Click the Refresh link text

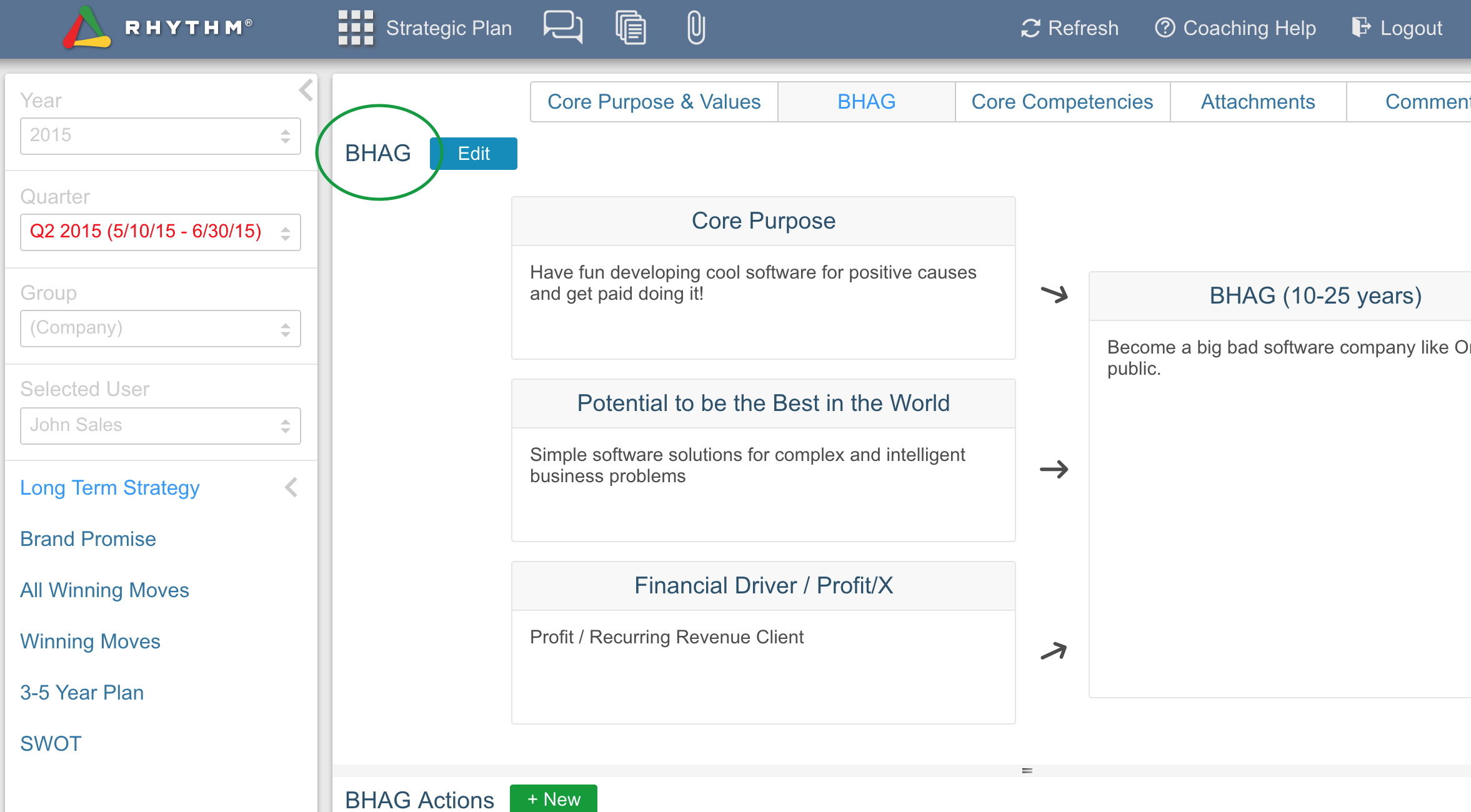point(1083,28)
